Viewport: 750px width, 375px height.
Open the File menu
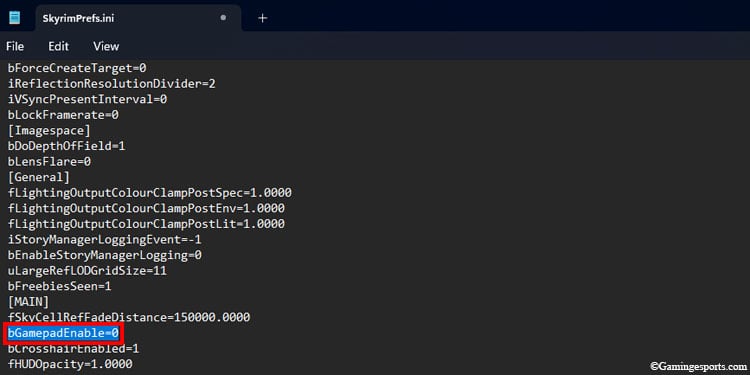click(15, 46)
